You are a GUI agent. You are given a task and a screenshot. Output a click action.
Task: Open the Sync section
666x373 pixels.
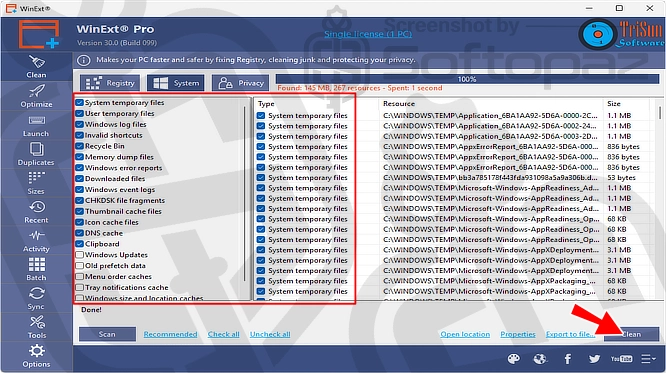36,299
